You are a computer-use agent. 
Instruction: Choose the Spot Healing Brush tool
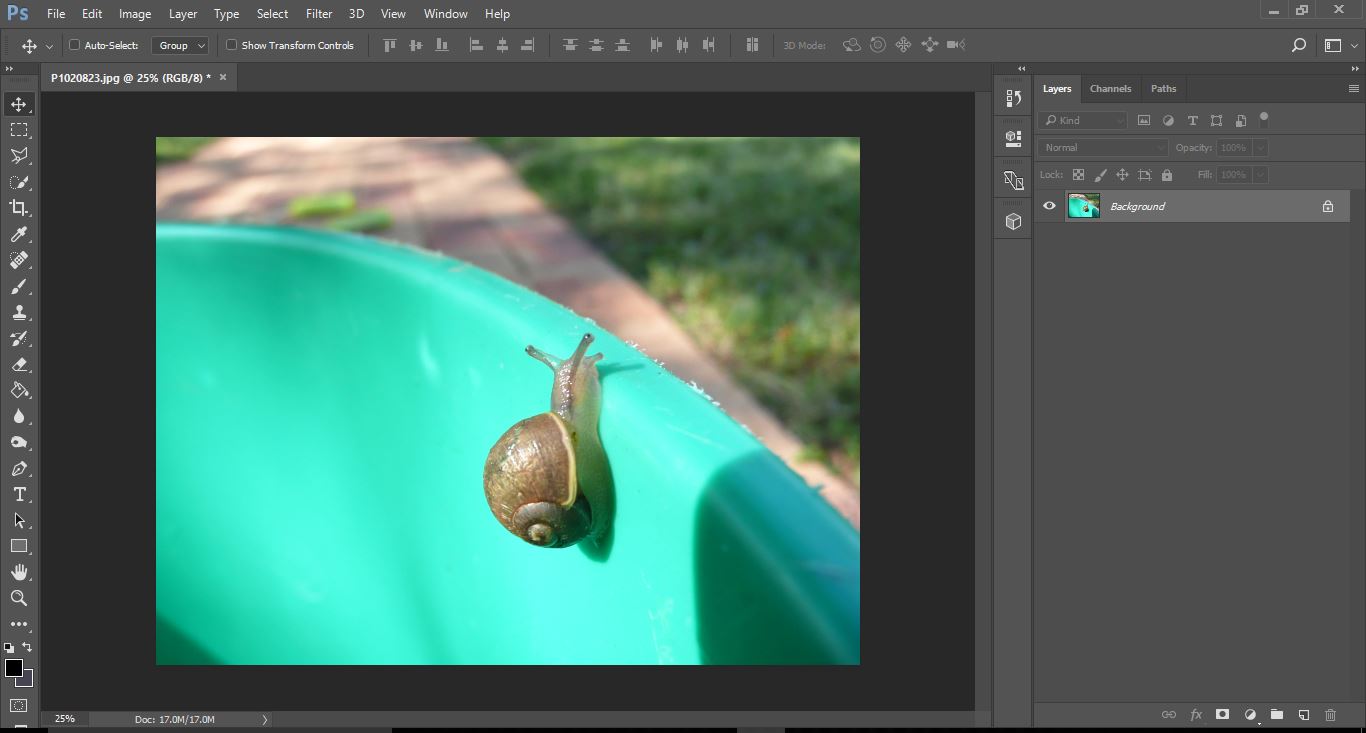tap(19, 260)
